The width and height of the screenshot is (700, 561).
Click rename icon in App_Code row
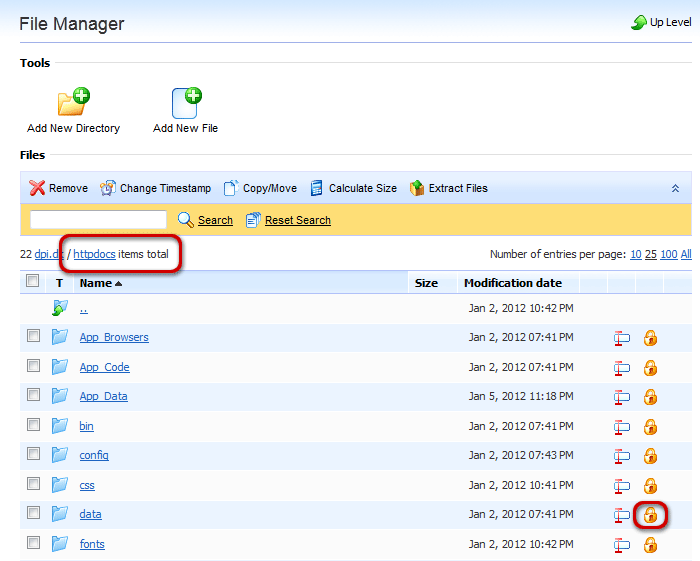click(621, 368)
